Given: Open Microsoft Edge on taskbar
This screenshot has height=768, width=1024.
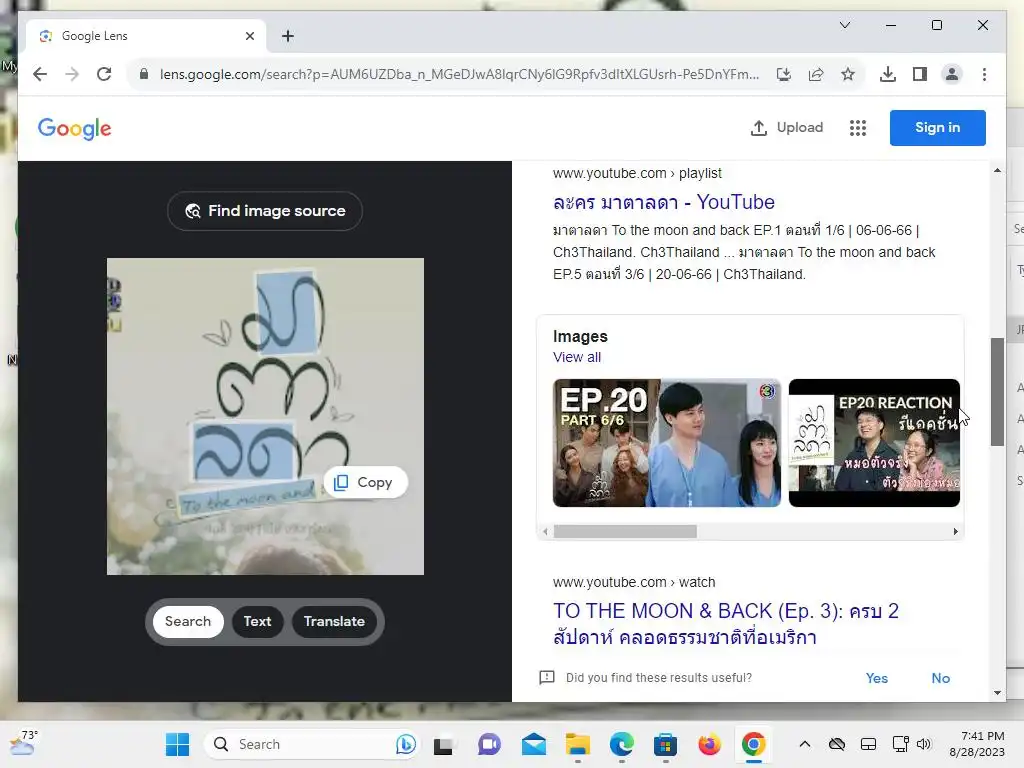Looking at the screenshot, I should 621,744.
